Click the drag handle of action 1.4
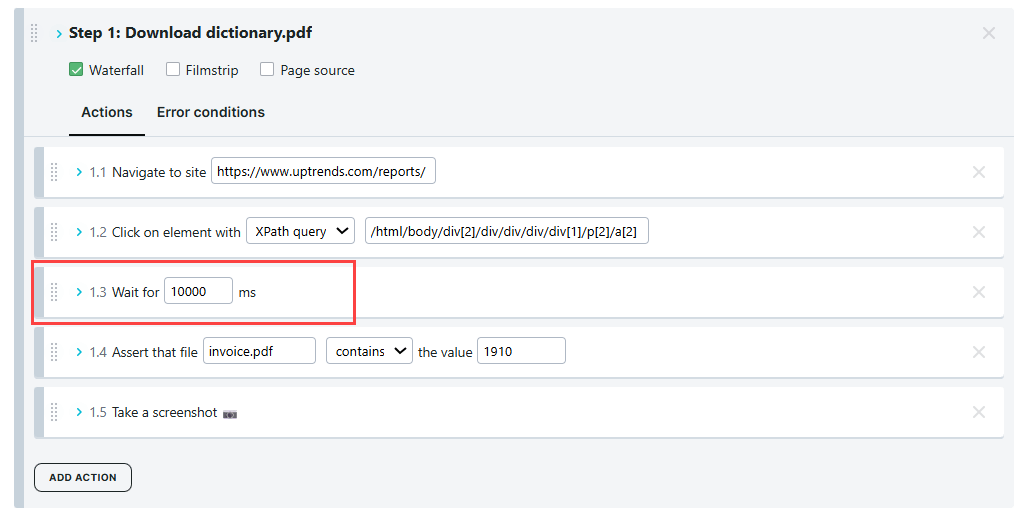Viewport: 1030px width, 514px height. pos(55,352)
